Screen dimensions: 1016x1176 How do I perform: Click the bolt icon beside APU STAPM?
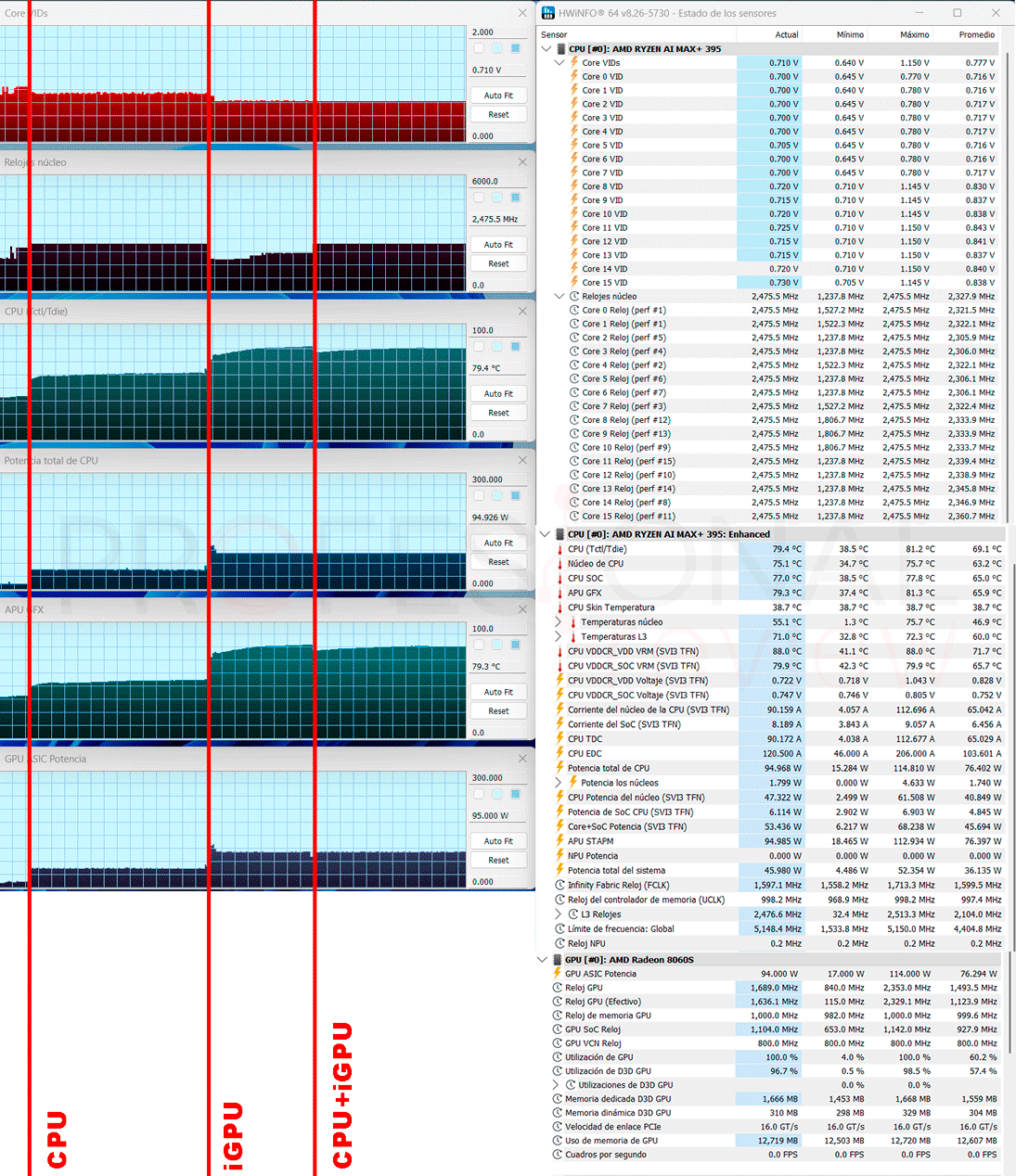[559, 841]
